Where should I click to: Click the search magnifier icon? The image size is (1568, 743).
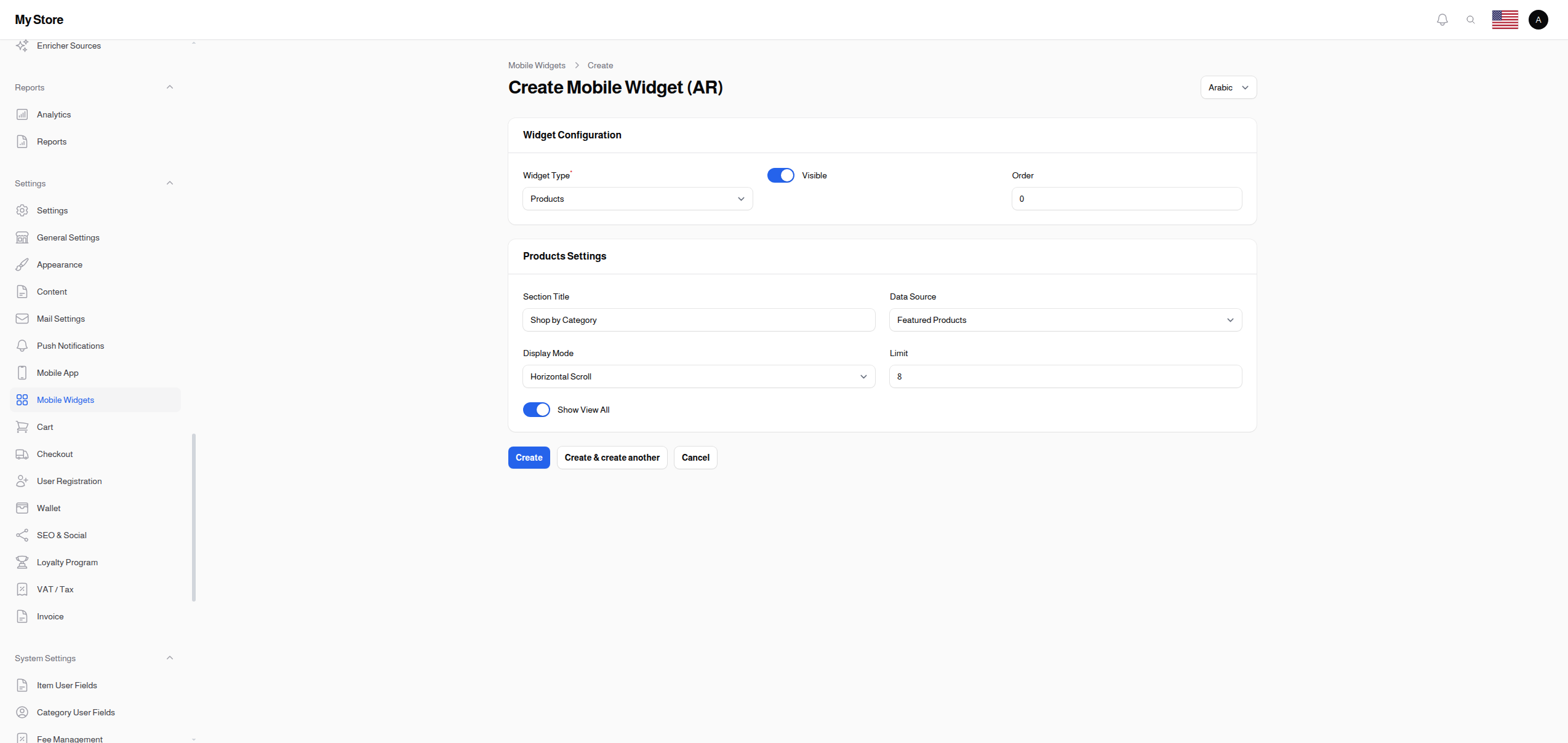click(x=1471, y=19)
